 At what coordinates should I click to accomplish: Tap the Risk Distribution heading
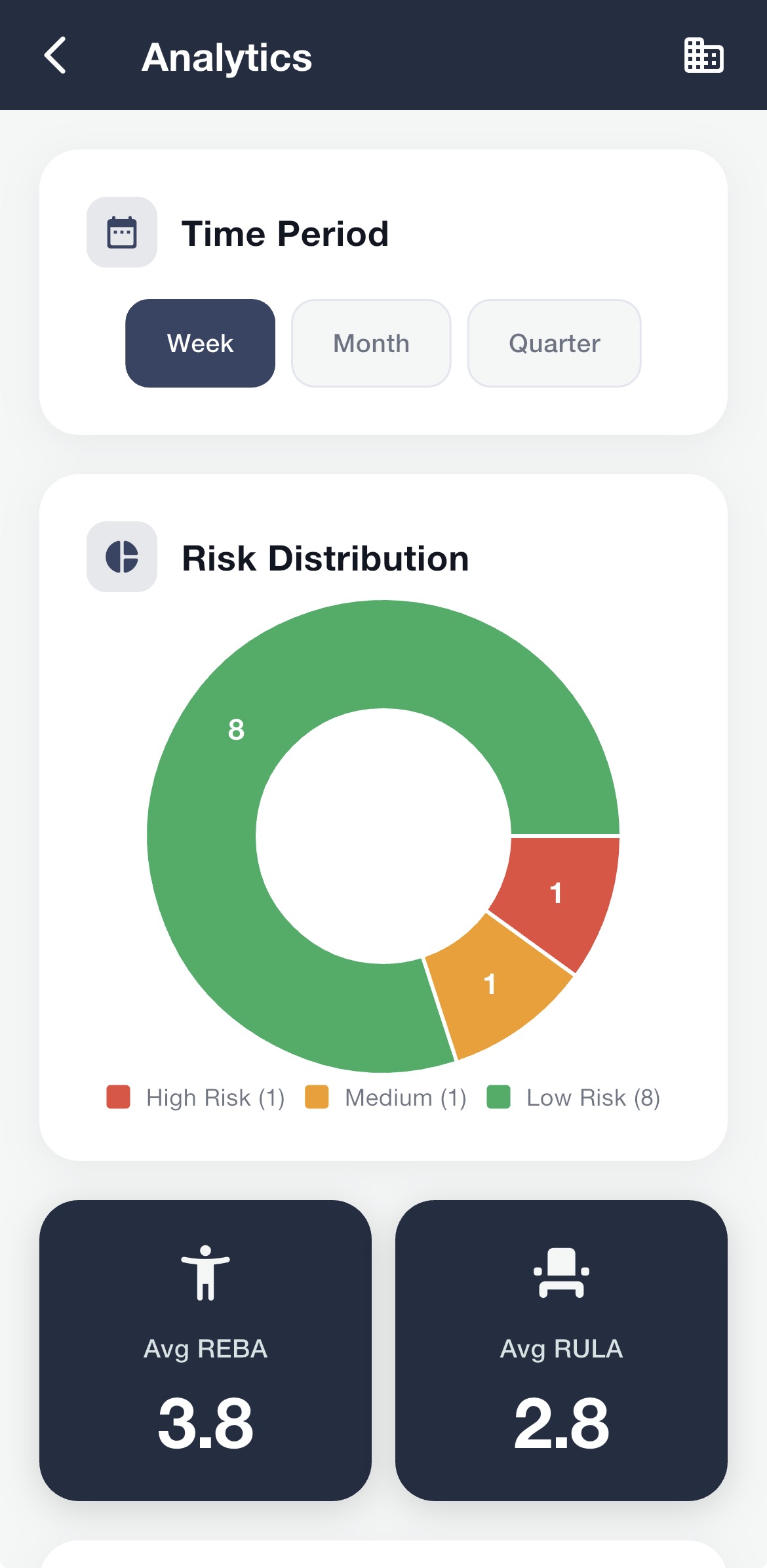pyautogui.click(x=325, y=558)
